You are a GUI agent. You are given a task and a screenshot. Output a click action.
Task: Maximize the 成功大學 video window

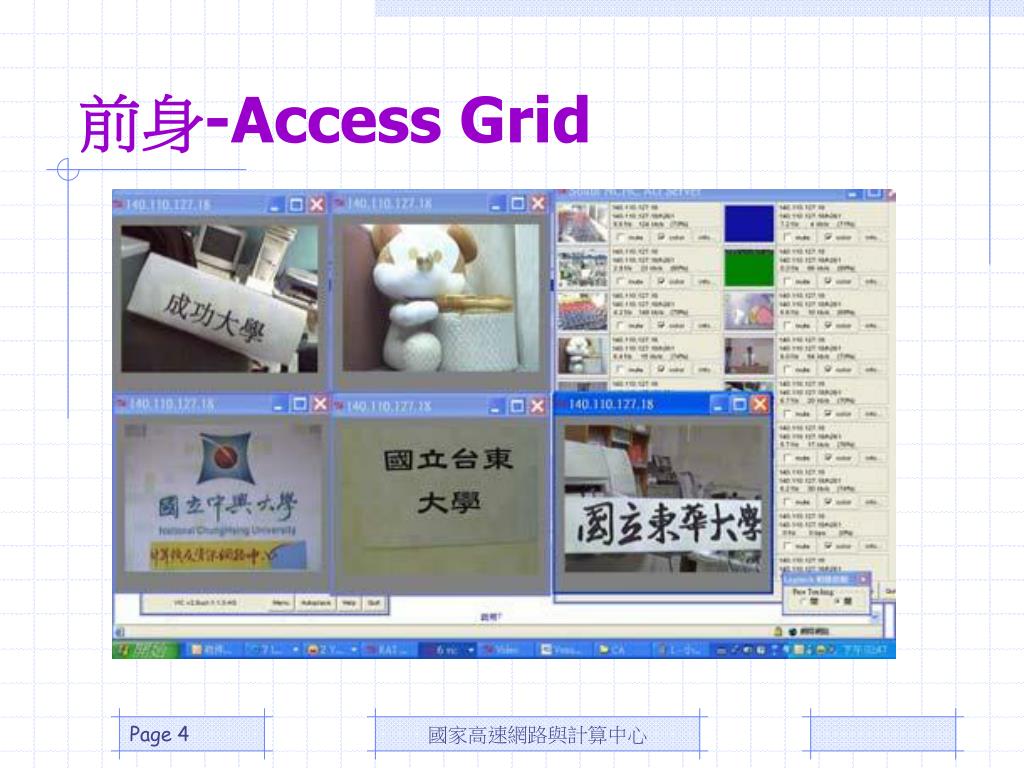coord(296,204)
